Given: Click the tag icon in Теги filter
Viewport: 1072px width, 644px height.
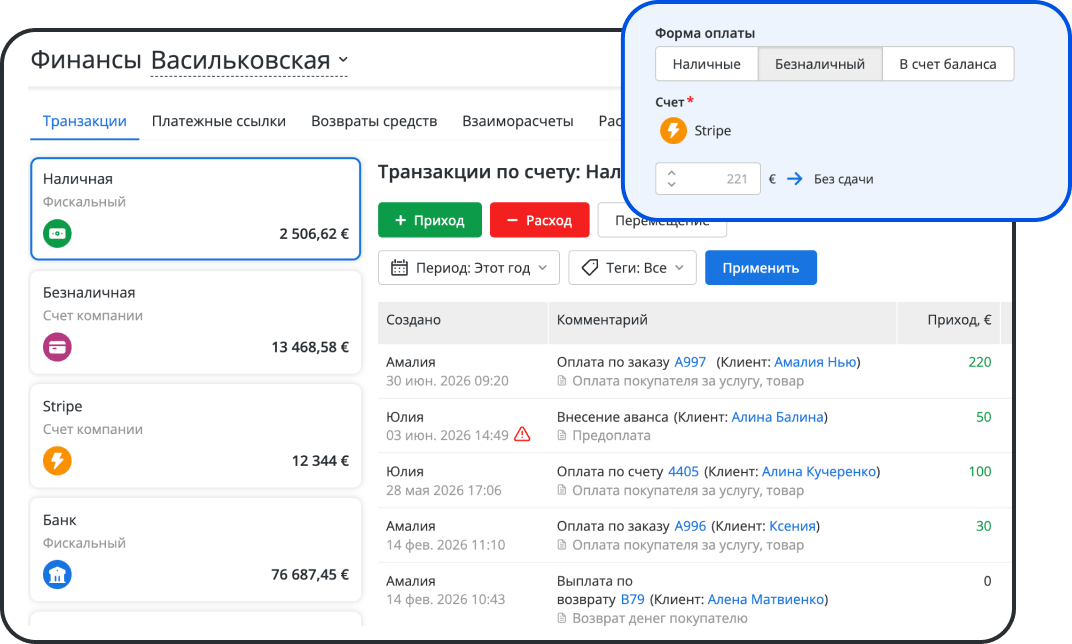Looking at the screenshot, I should pyautogui.click(x=589, y=268).
